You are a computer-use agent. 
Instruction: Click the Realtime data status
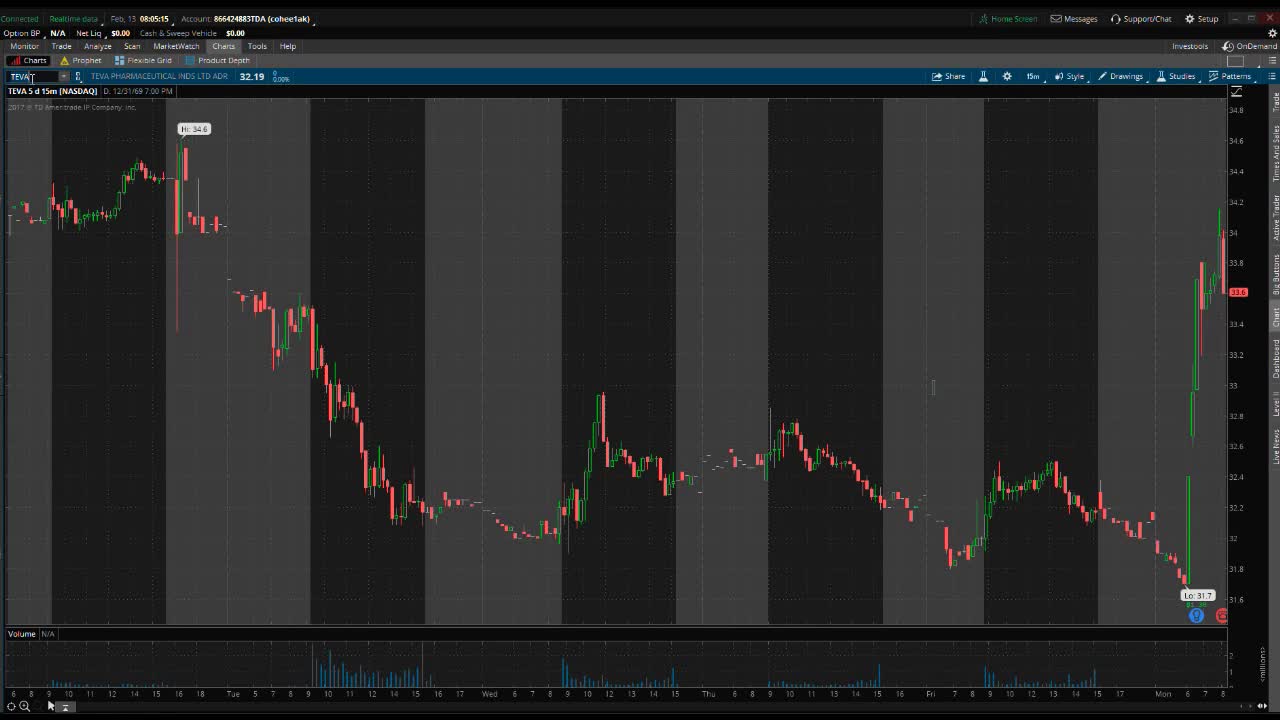click(74, 19)
